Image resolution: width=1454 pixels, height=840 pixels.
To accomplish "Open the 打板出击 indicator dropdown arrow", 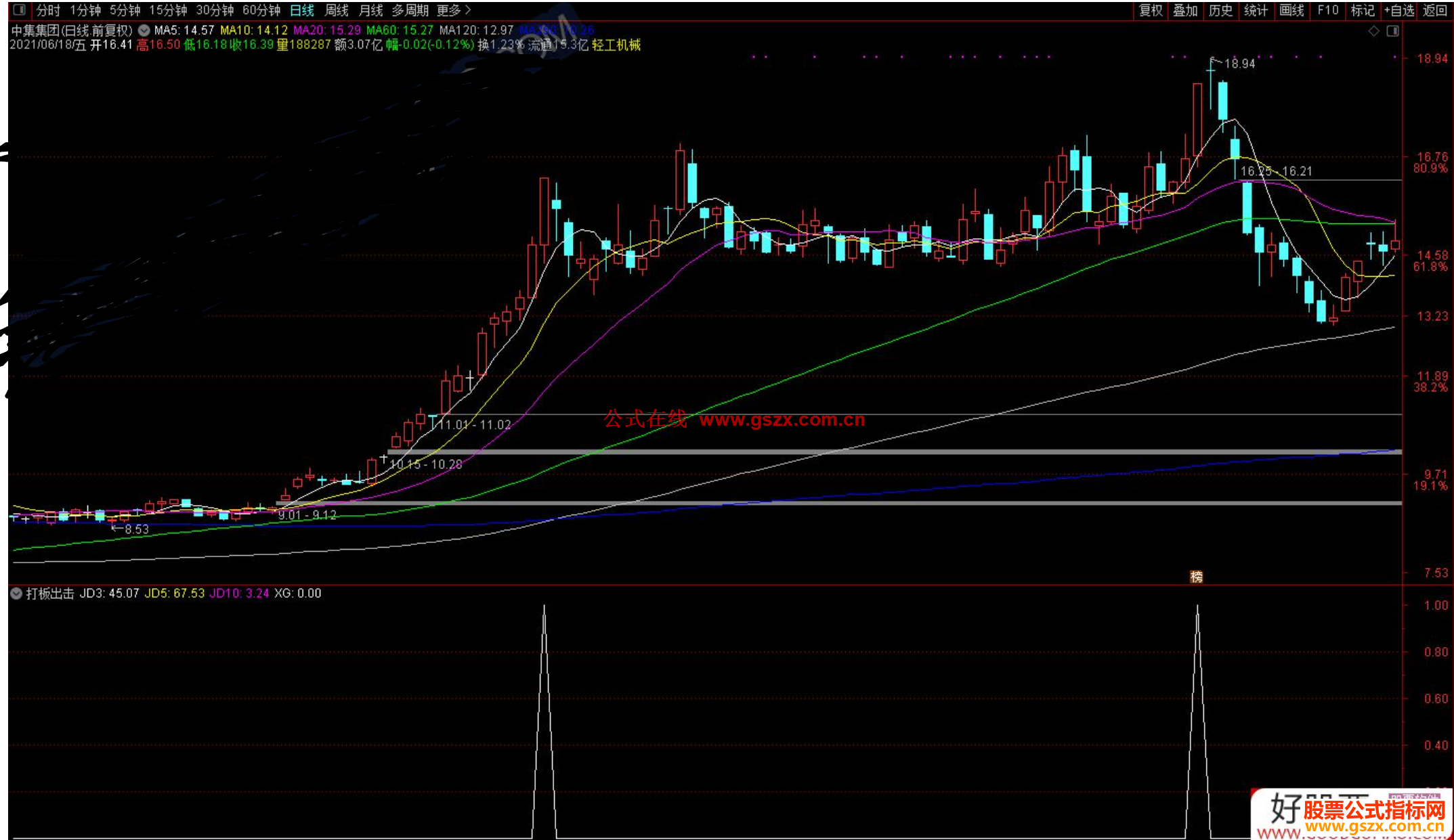I will [x=16, y=594].
